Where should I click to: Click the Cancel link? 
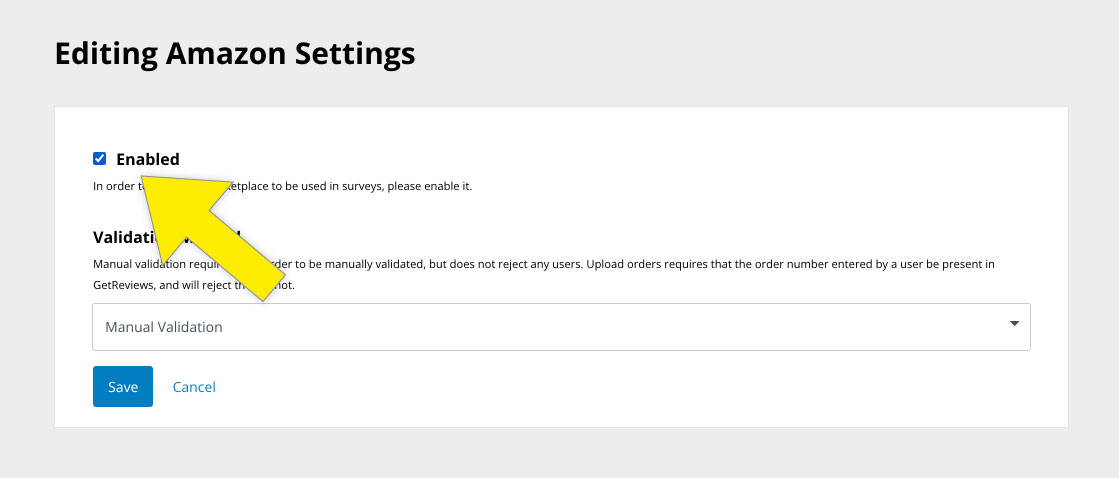(x=194, y=387)
